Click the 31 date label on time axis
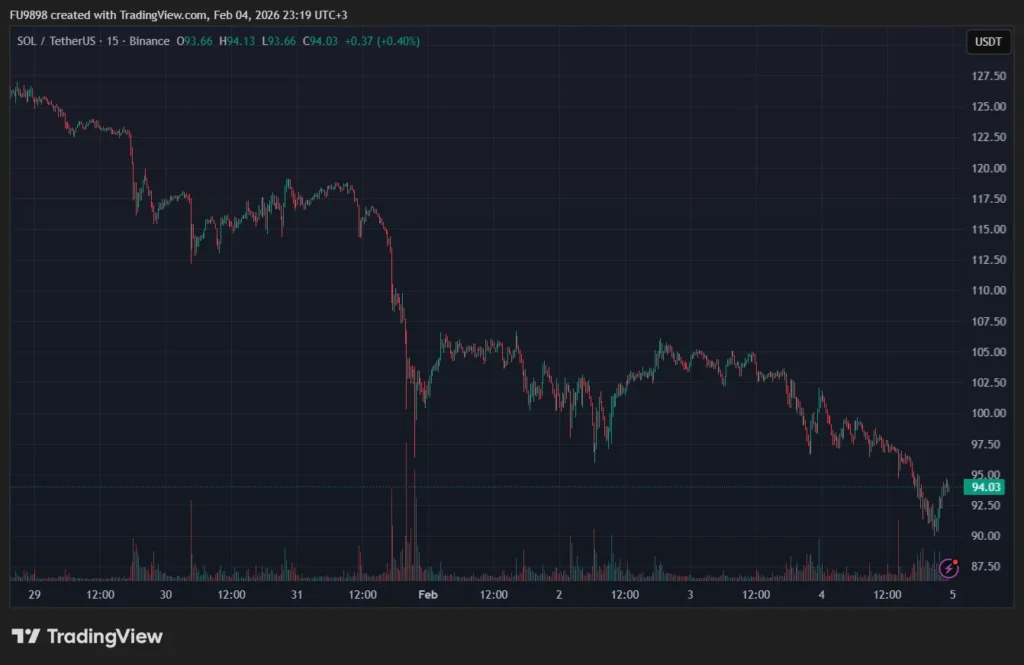 296,594
